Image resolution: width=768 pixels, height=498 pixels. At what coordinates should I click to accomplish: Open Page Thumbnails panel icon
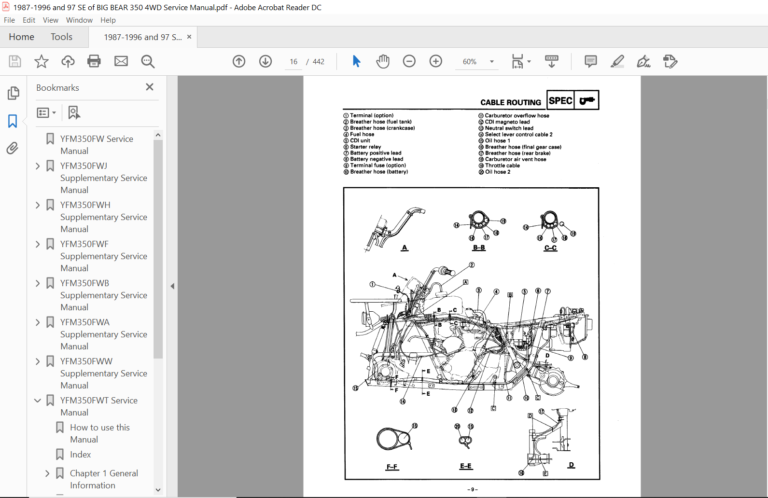point(13,93)
